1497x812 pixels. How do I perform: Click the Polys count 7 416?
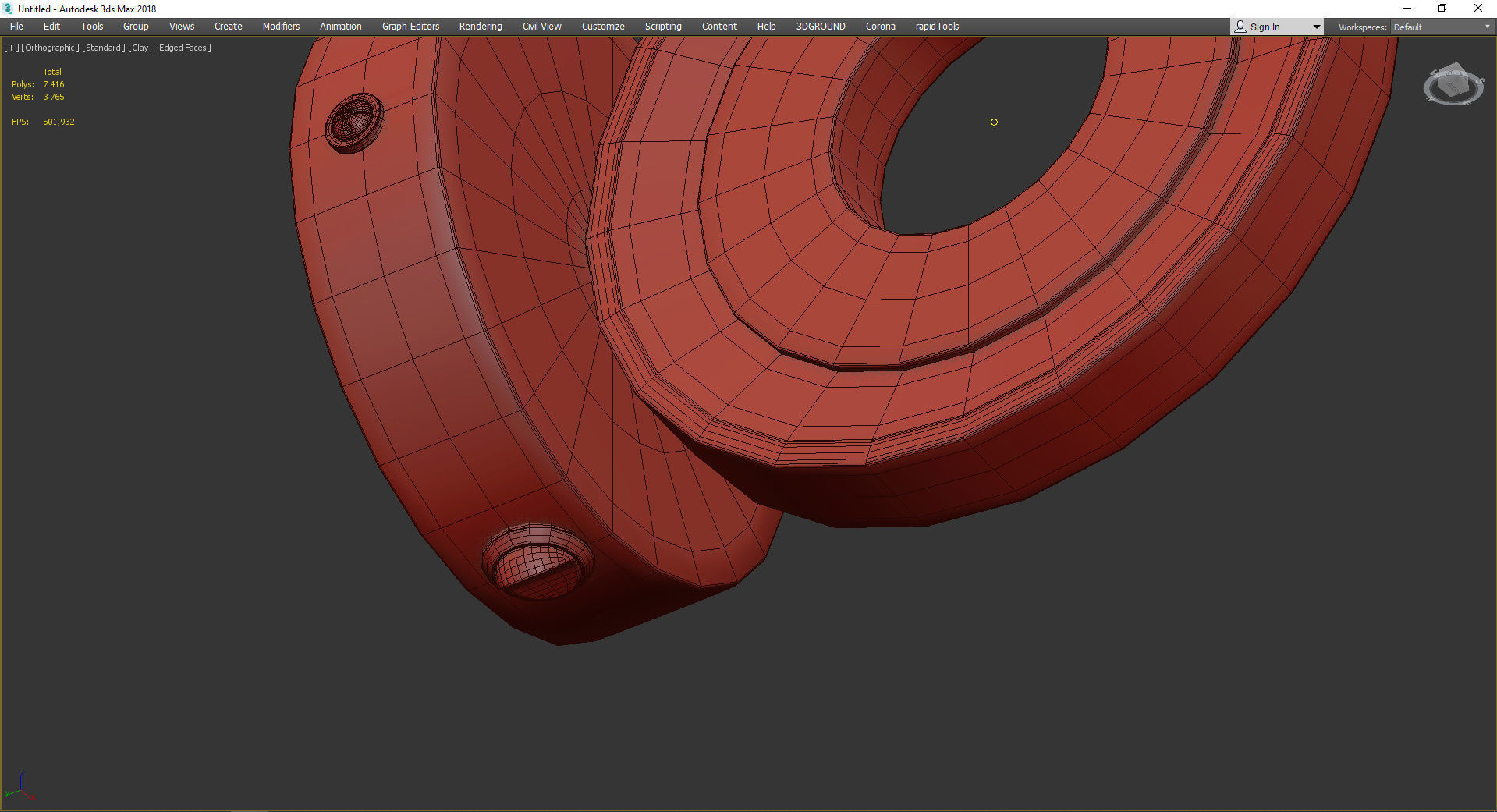click(x=54, y=84)
